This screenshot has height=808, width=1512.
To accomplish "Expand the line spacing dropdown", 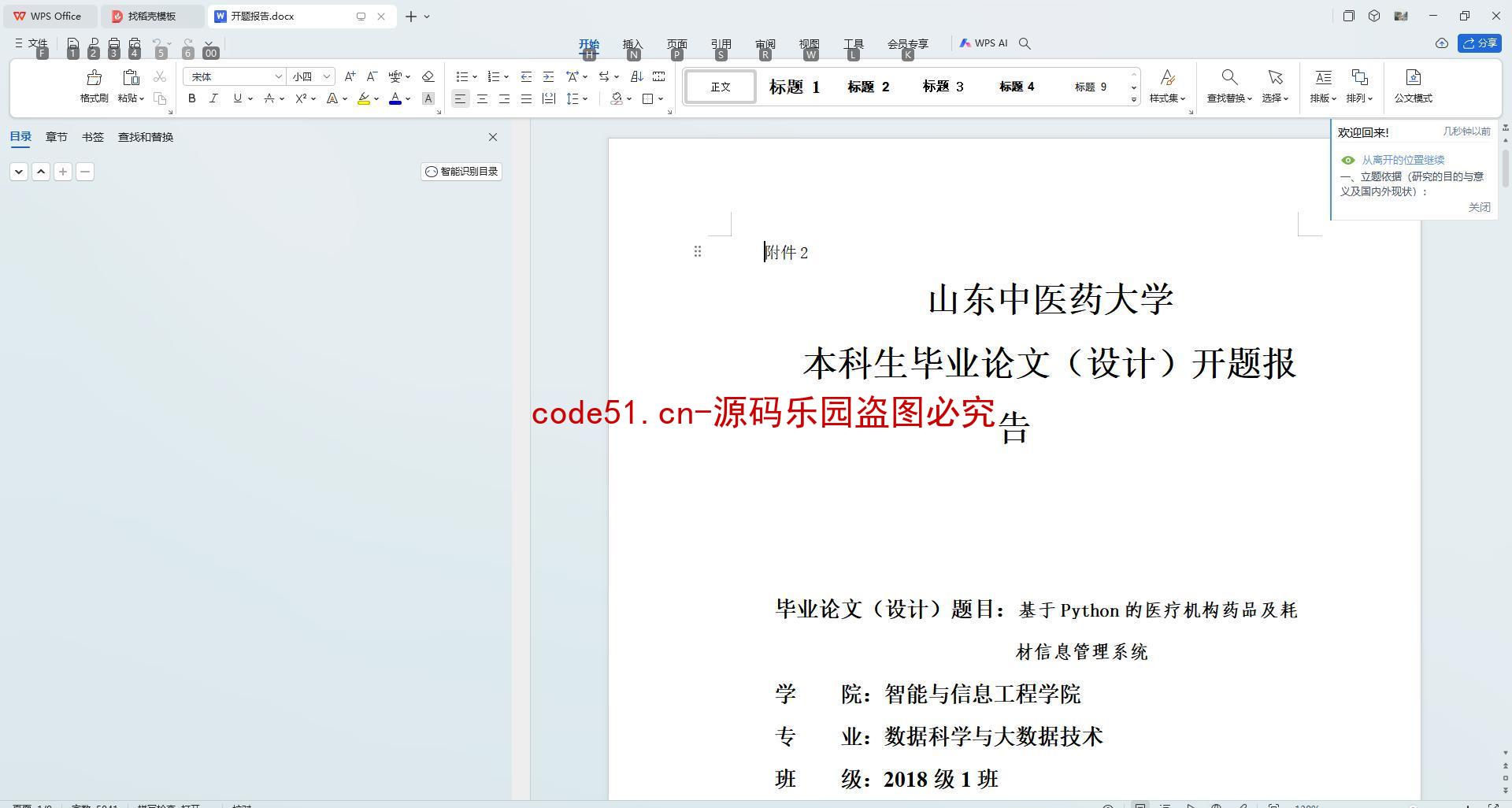I will tap(585, 98).
